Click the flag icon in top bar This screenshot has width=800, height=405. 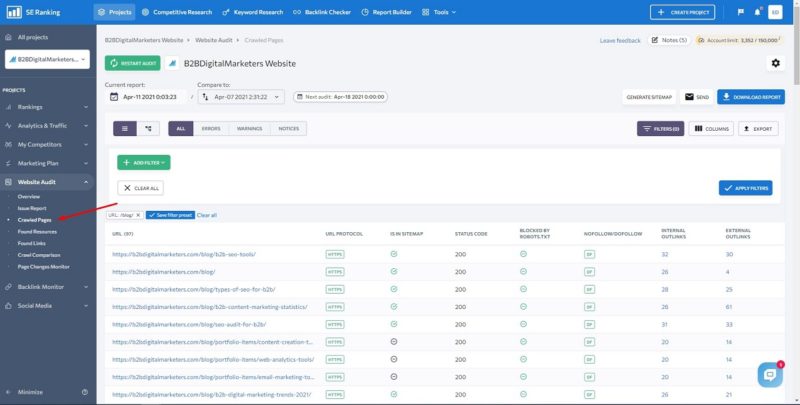pos(741,12)
